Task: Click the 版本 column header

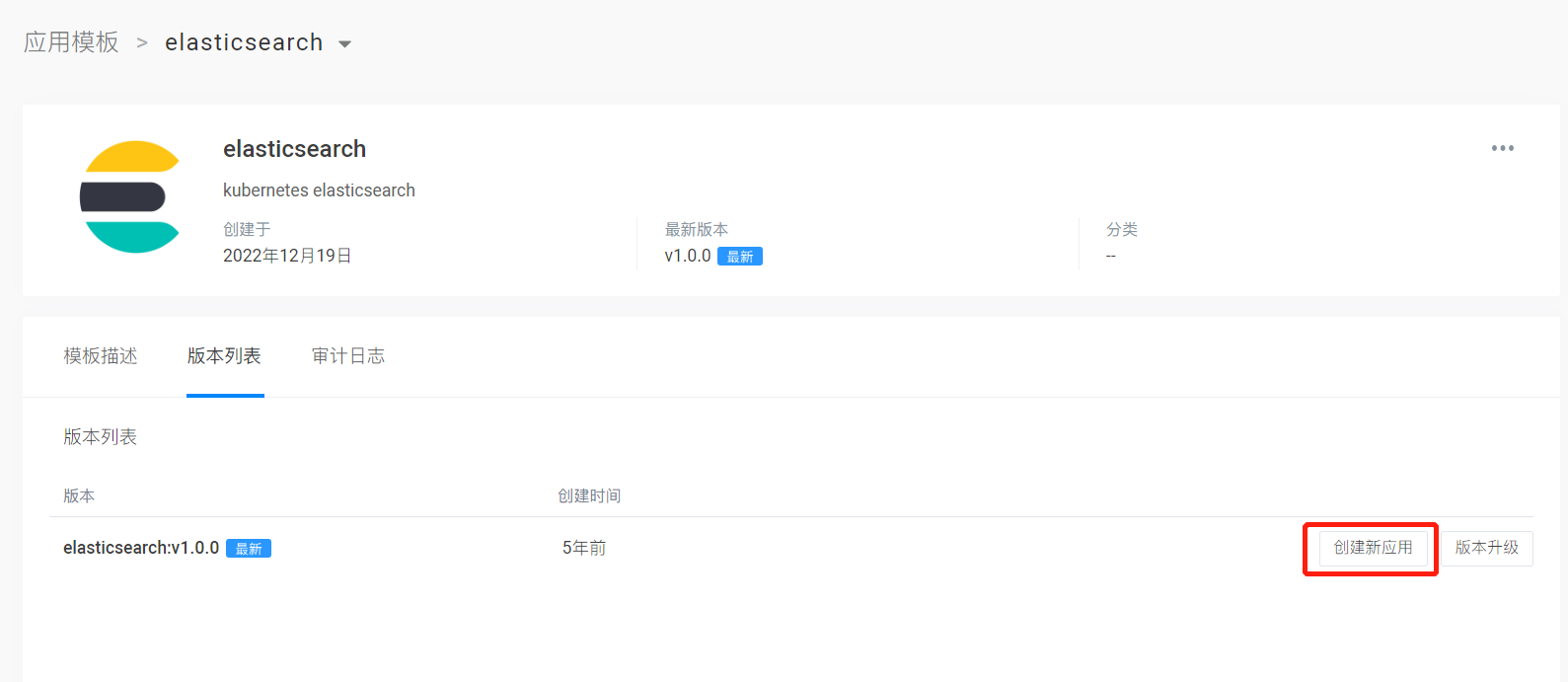Action: [x=79, y=495]
